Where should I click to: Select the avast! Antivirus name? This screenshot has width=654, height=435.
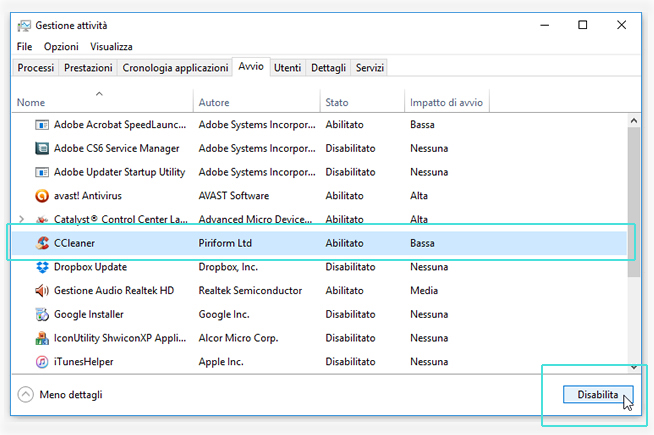(88, 196)
